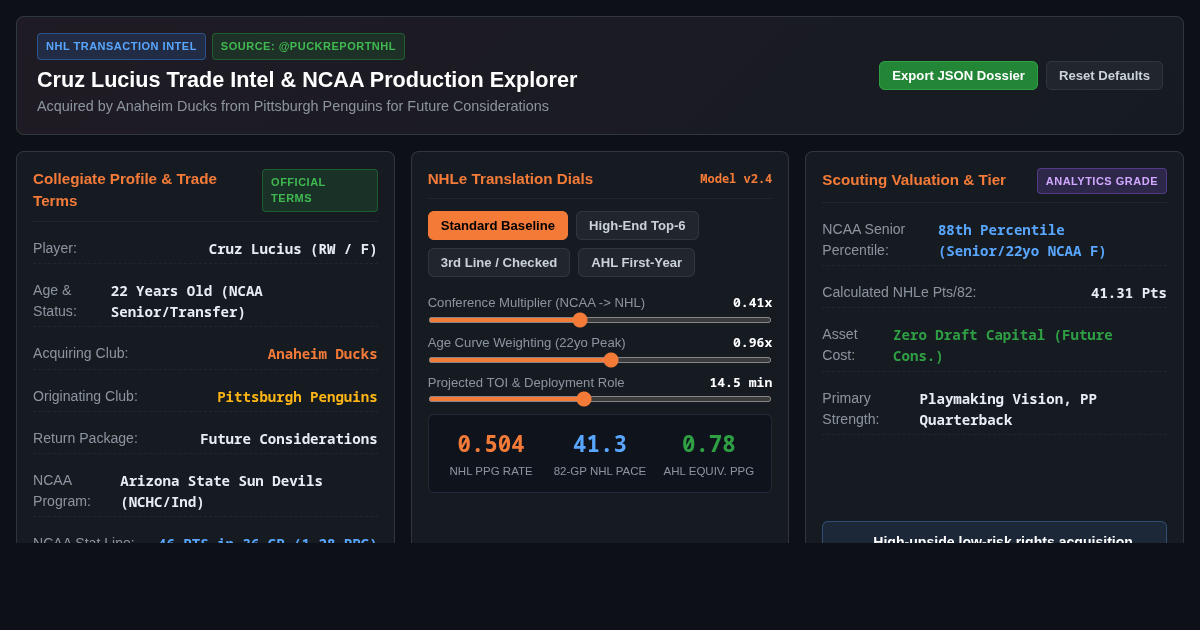The image size is (1200, 630).
Task: Click the 0.504 NHL PPG rate value
Action: click(491, 444)
